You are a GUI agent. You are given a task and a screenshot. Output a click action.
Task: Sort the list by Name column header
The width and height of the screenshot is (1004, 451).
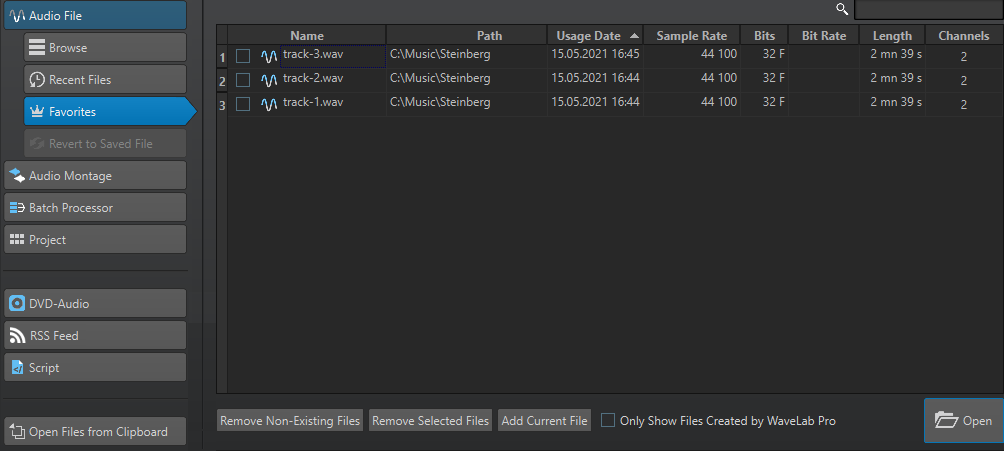tap(307, 36)
